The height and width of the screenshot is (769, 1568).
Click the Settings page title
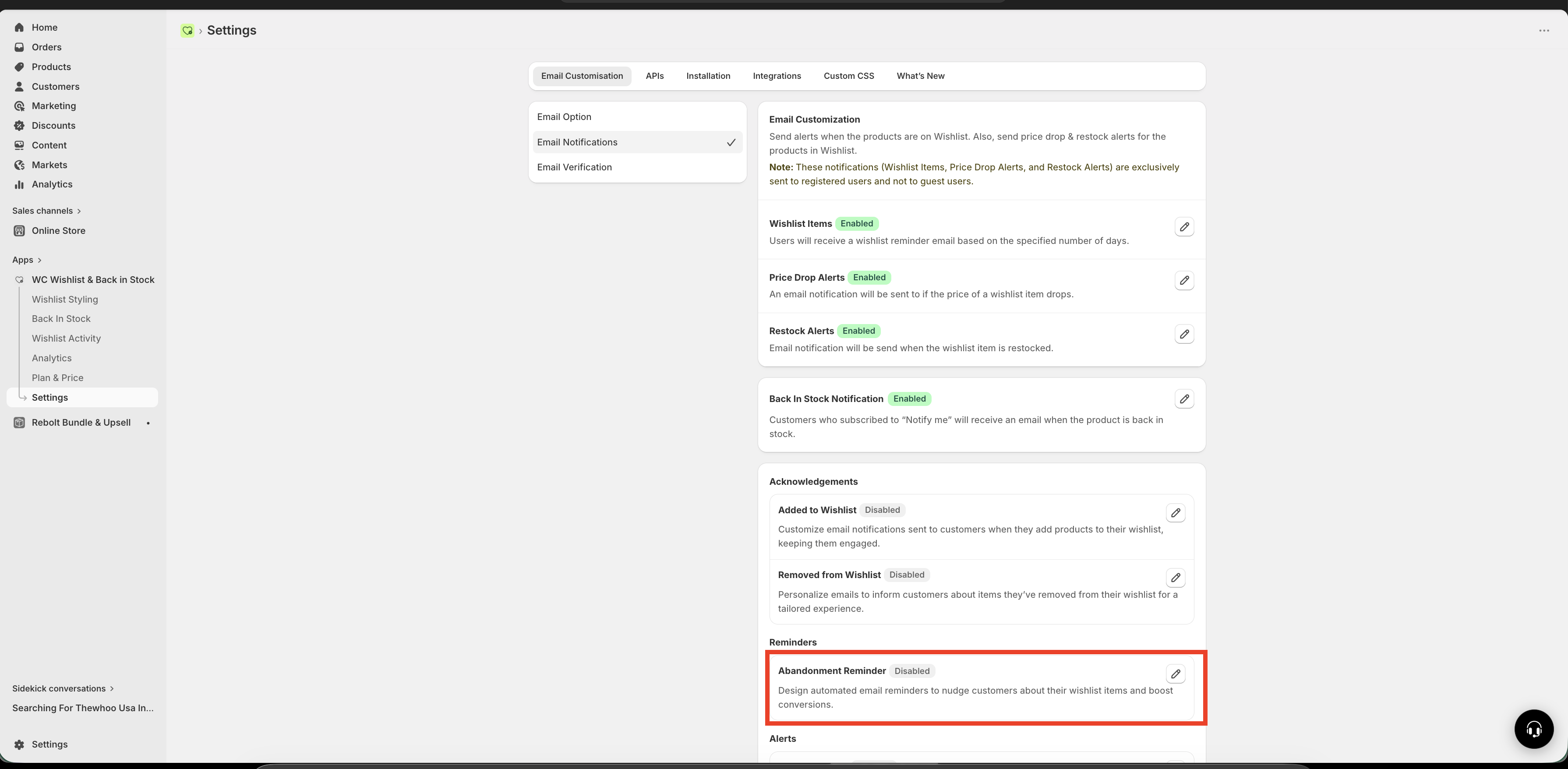231,30
